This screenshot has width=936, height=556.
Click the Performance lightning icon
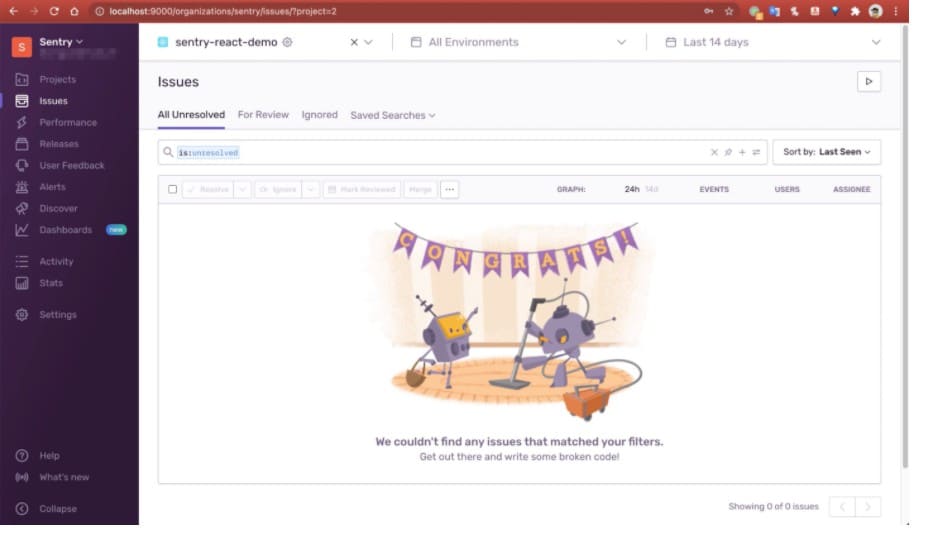click(x=22, y=122)
